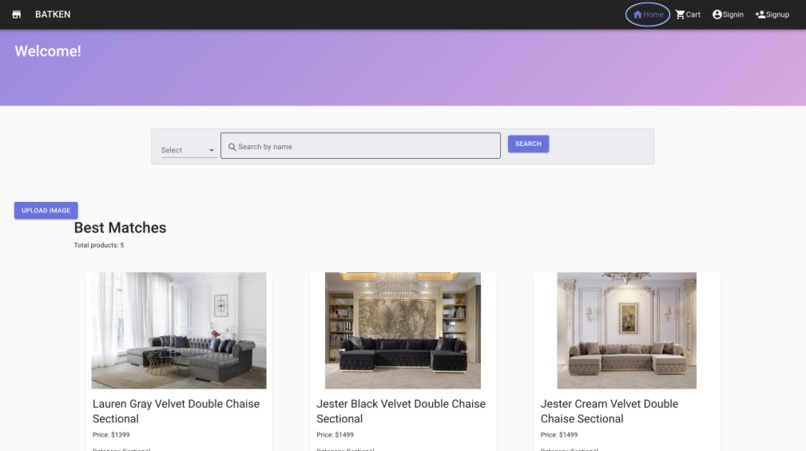This screenshot has height=451, width=806.
Task: Select the Jester Black Velvet Double Chaise Sectional title
Action: click(401, 411)
